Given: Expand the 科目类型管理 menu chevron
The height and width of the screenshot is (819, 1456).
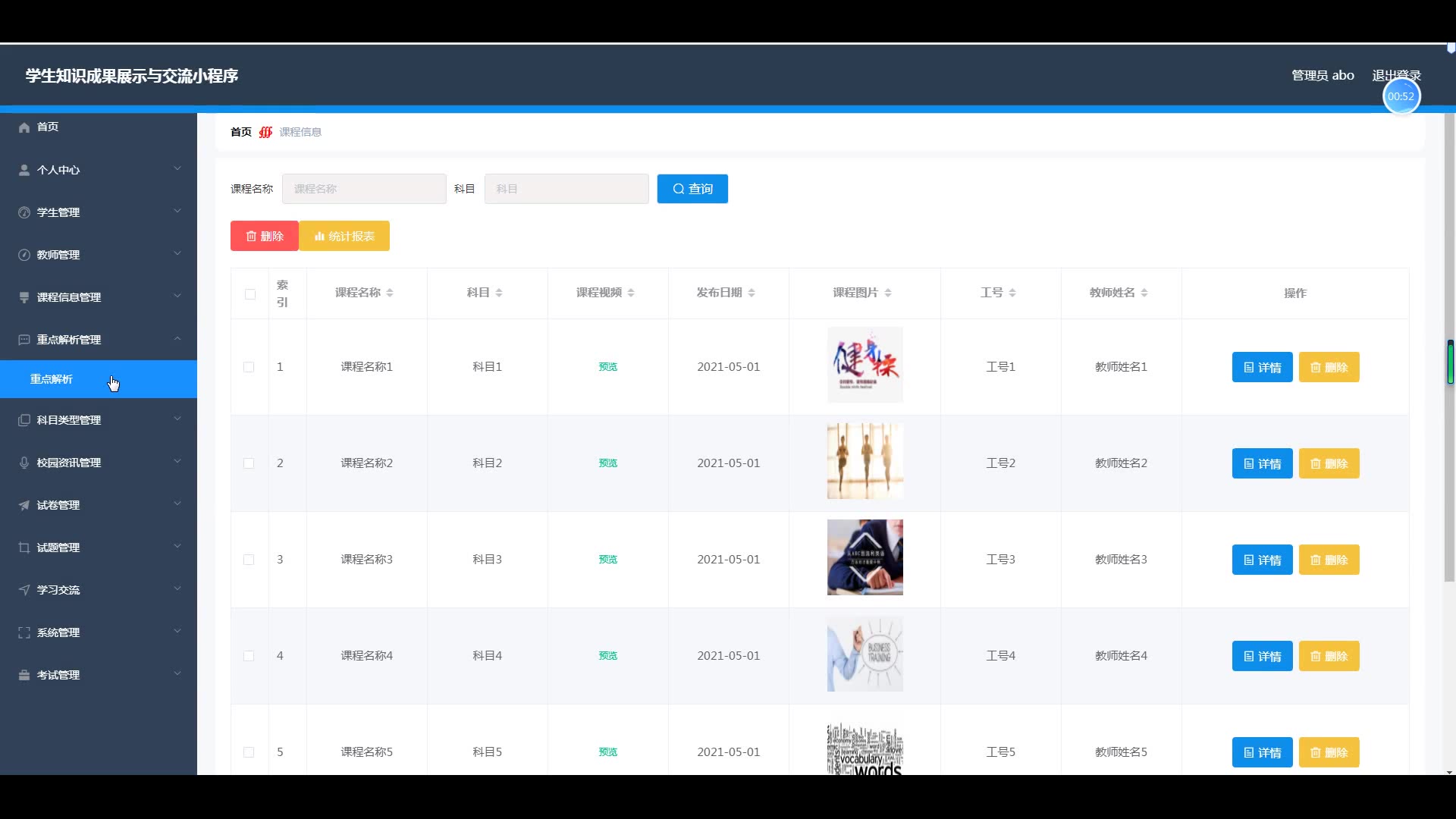Looking at the screenshot, I should [177, 419].
